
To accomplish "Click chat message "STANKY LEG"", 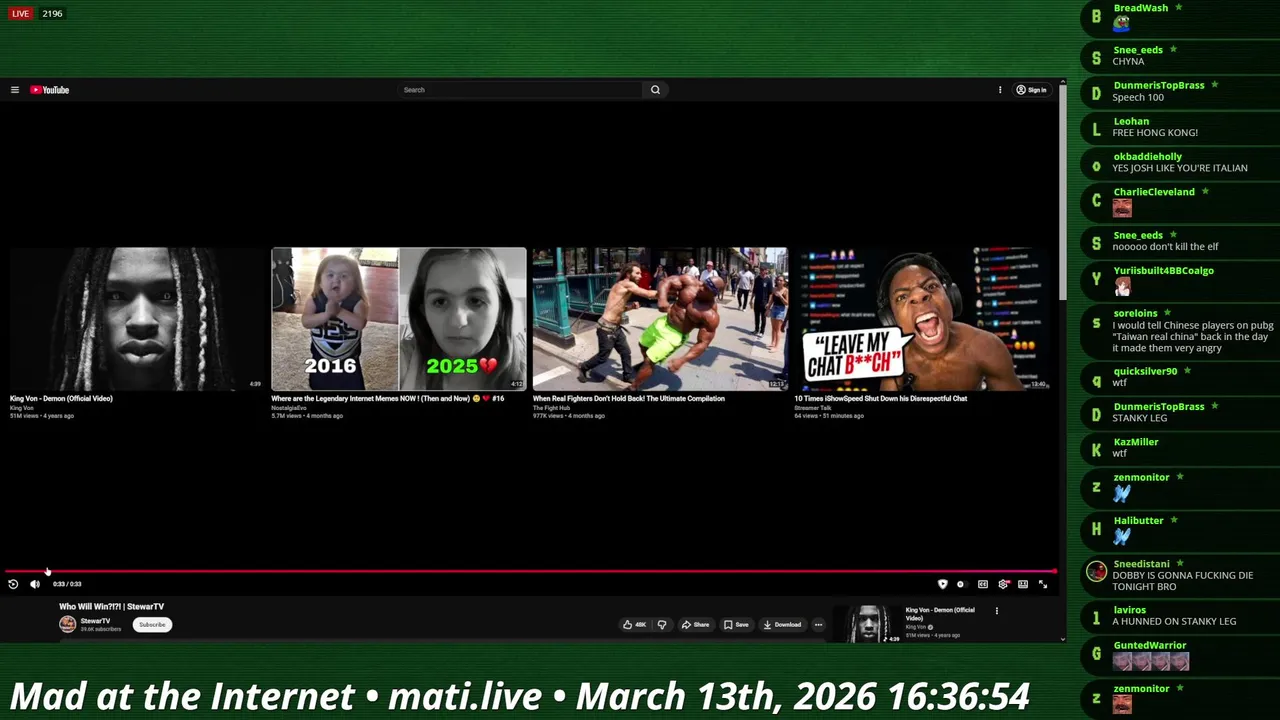I will click(x=1140, y=418).
